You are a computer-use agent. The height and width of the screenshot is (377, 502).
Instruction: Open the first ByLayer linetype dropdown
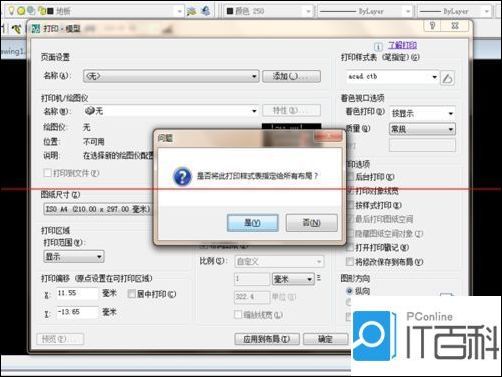365,11
